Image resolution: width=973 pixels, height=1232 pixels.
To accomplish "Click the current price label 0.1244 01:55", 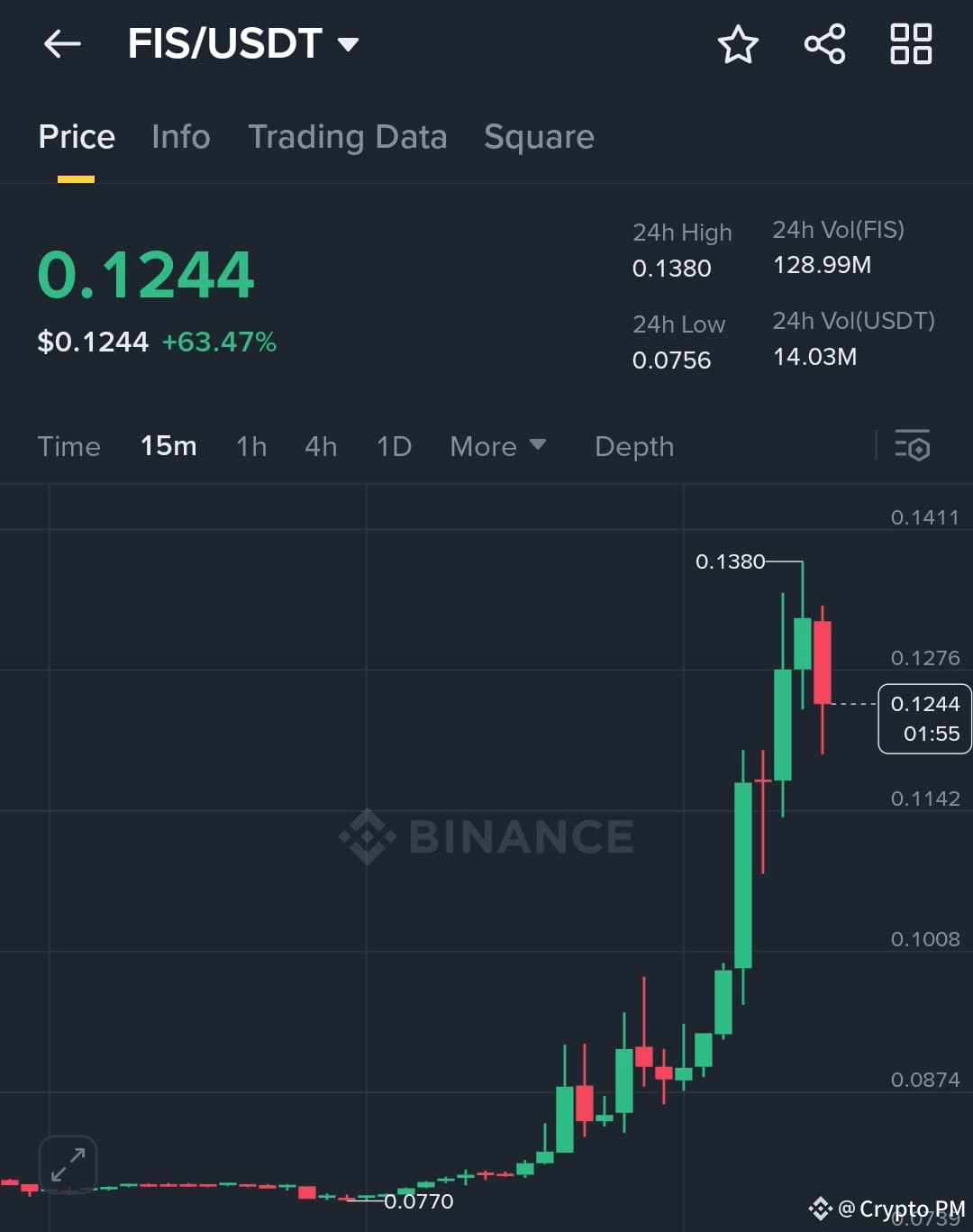I will click(924, 718).
